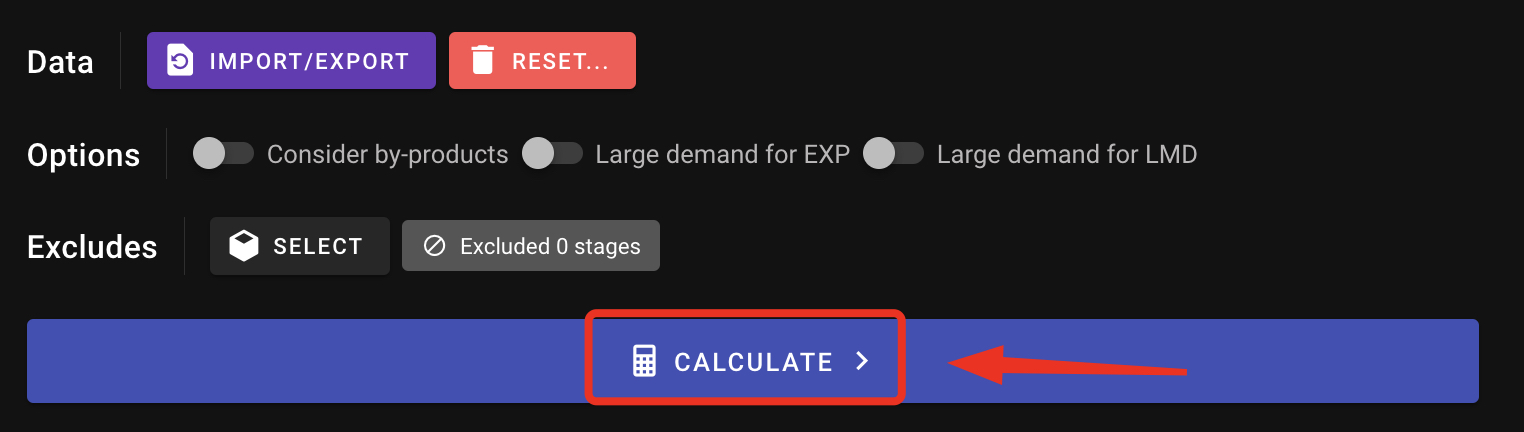Click the 'Data' section heading
Image resolution: width=1524 pixels, height=432 pixels.
60,62
